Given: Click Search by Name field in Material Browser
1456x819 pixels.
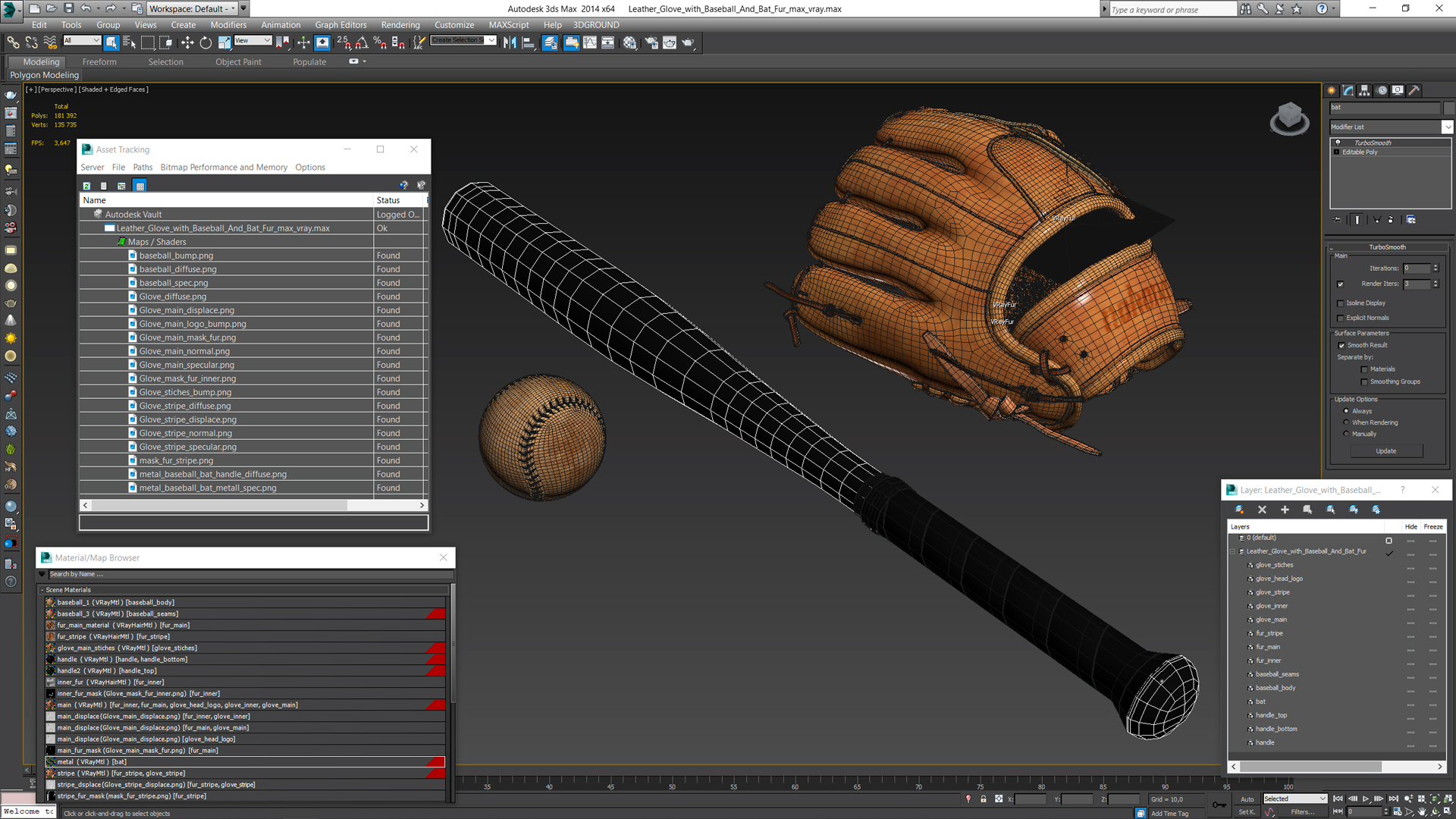Looking at the screenshot, I should (250, 574).
